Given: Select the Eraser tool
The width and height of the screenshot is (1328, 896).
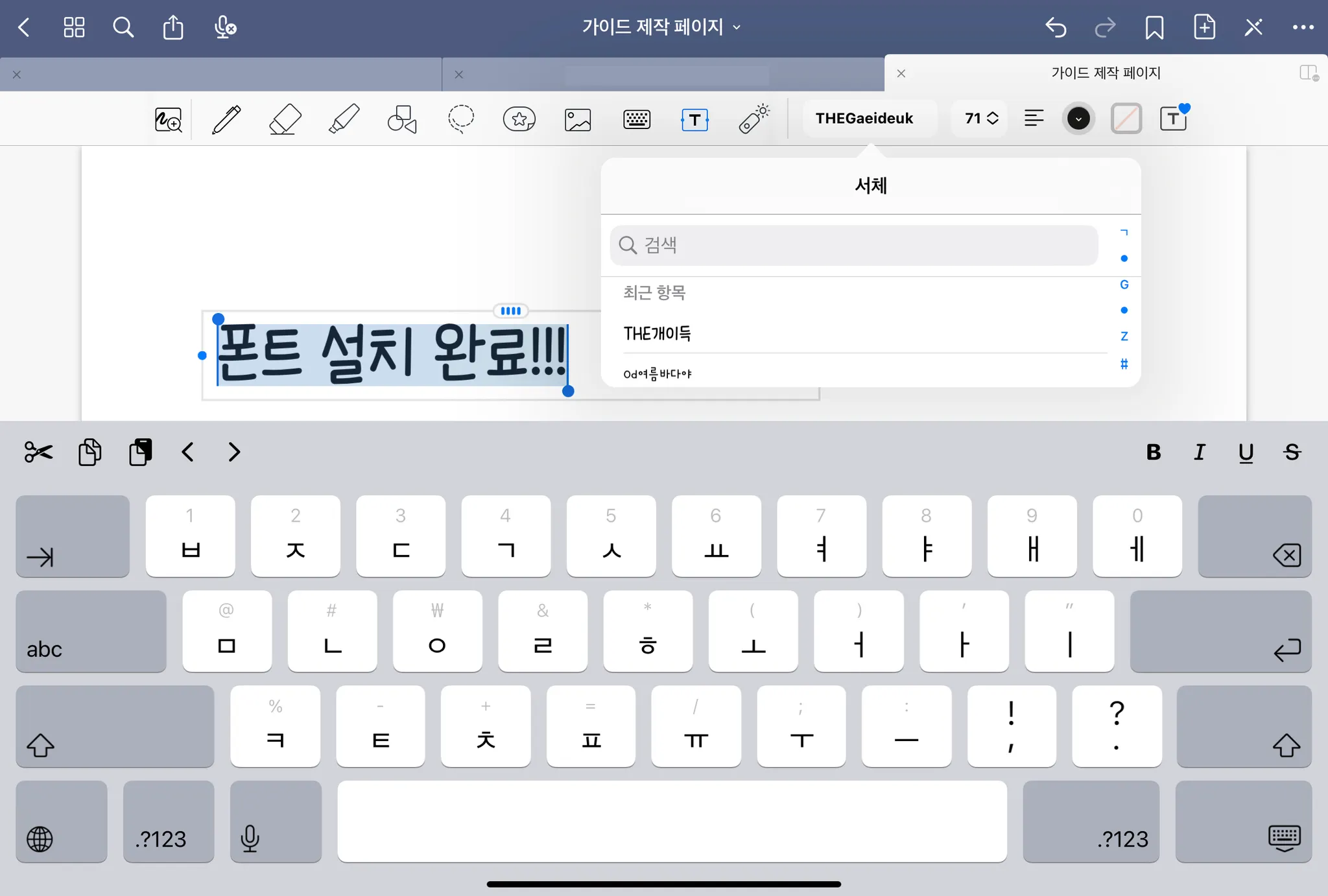Looking at the screenshot, I should pyautogui.click(x=285, y=119).
